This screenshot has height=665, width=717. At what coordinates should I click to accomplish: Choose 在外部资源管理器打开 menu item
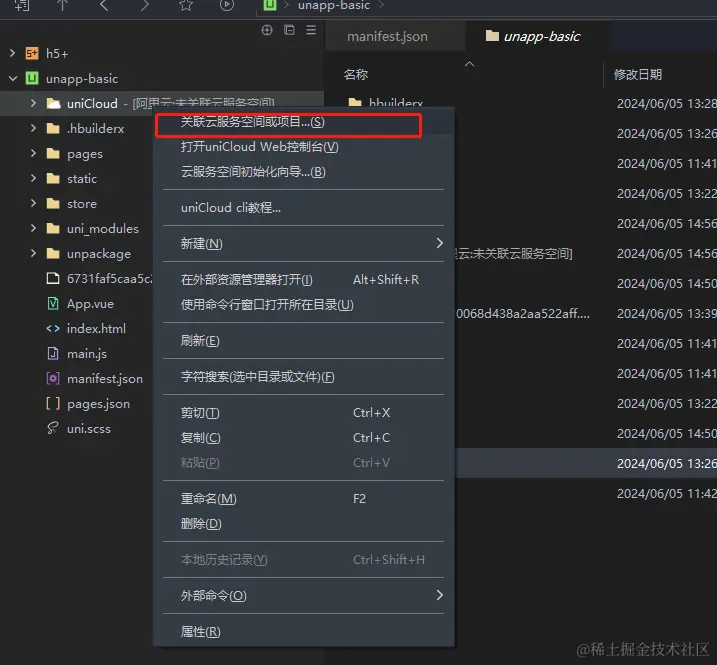pyautogui.click(x=304, y=279)
